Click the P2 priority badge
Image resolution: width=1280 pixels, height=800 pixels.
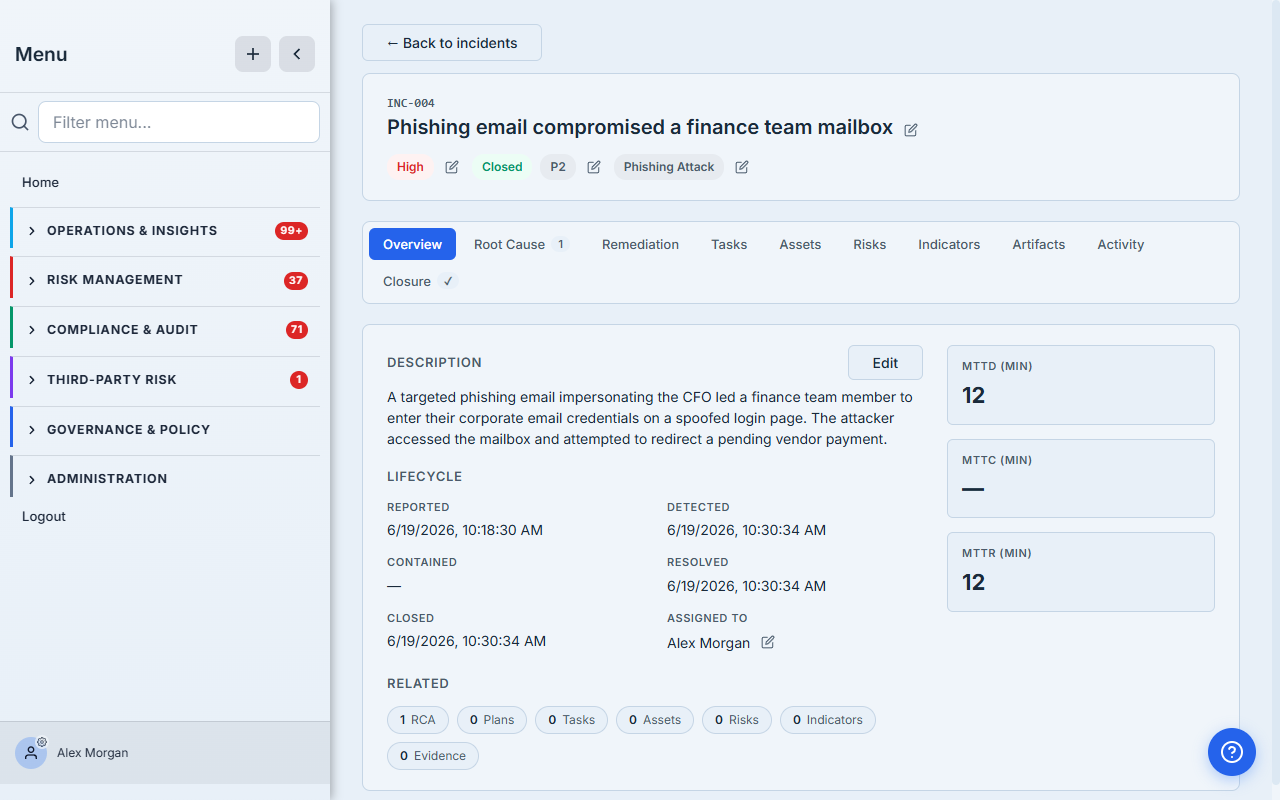pos(558,167)
